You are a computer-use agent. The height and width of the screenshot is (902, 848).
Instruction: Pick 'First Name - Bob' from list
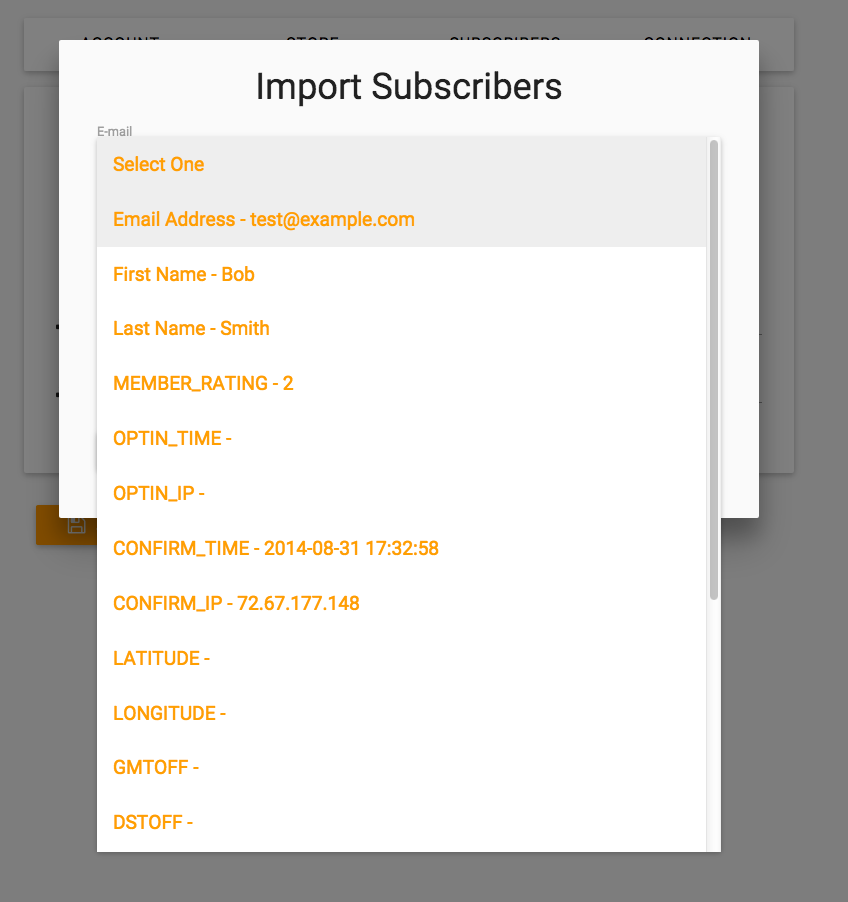[184, 274]
